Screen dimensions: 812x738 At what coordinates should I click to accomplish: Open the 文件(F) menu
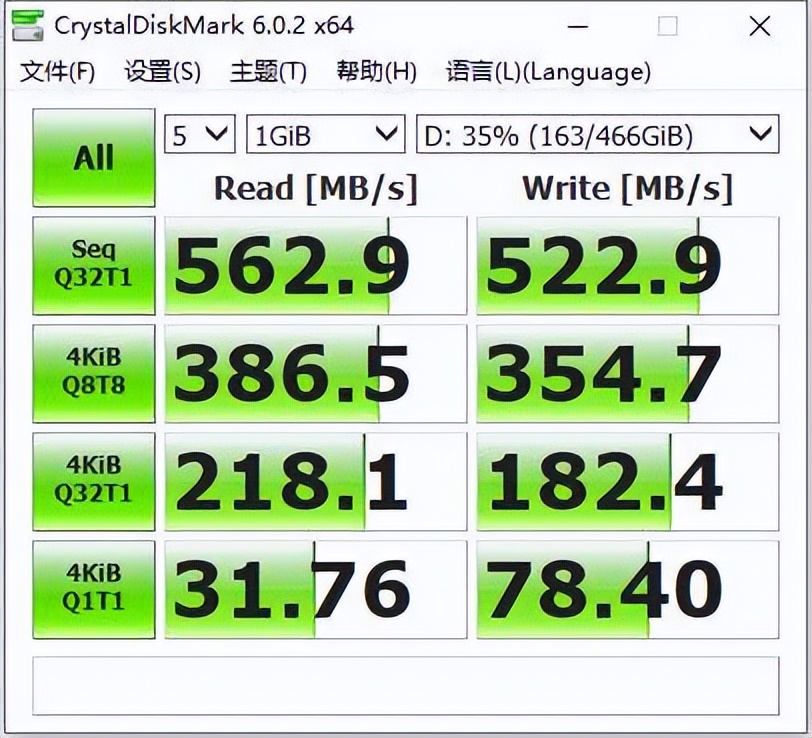57,71
